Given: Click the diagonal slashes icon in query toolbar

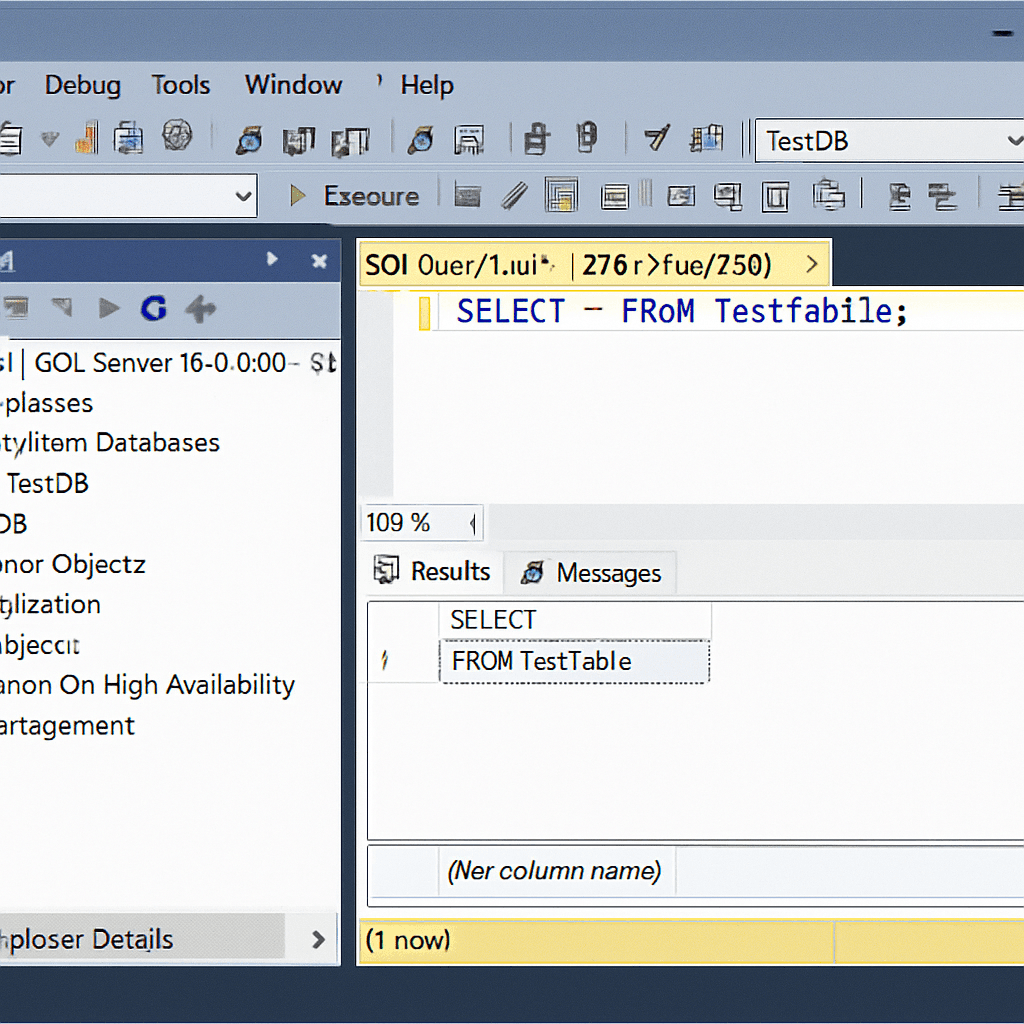Looking at the screenshot, I should (x=515, y=196).
